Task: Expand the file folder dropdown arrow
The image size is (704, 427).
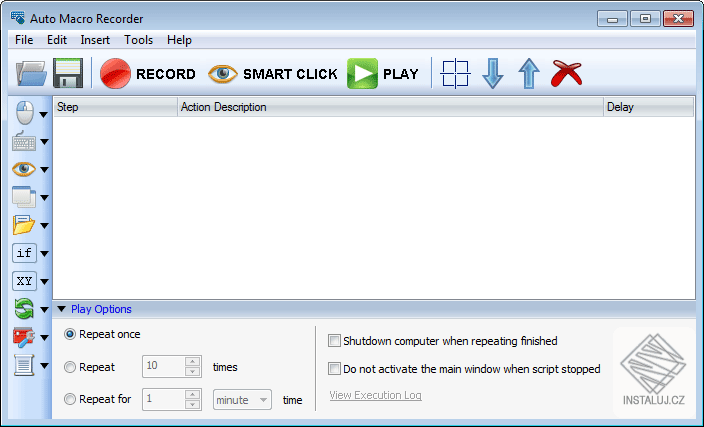Action: pyautogui.click(x=44, y=225)
